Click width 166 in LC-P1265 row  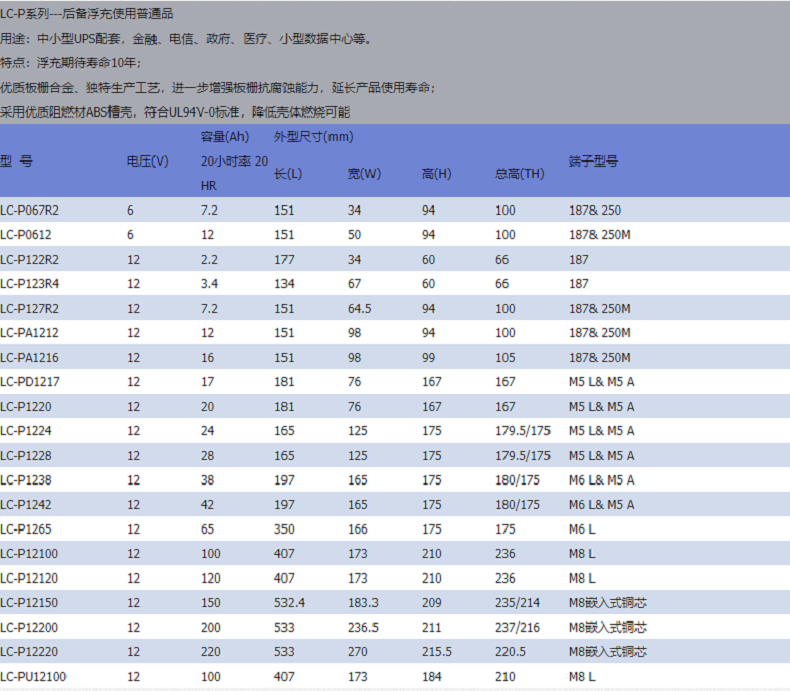click(x=358, y=530)
